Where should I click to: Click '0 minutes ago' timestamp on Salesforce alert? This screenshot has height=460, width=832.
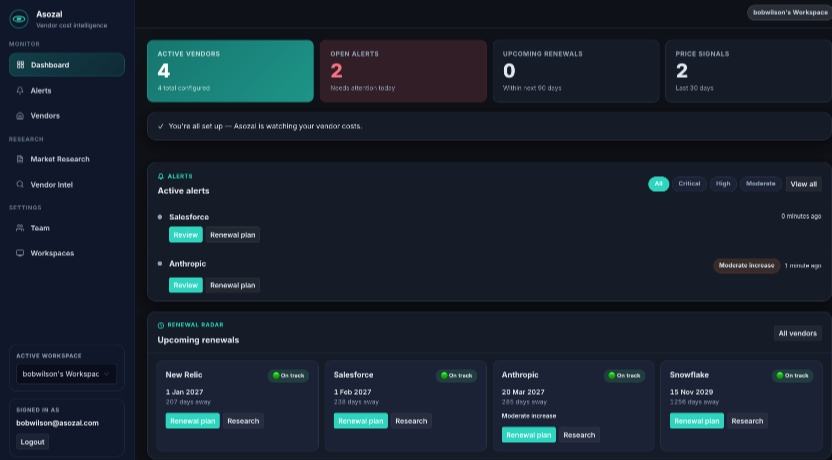801,216
